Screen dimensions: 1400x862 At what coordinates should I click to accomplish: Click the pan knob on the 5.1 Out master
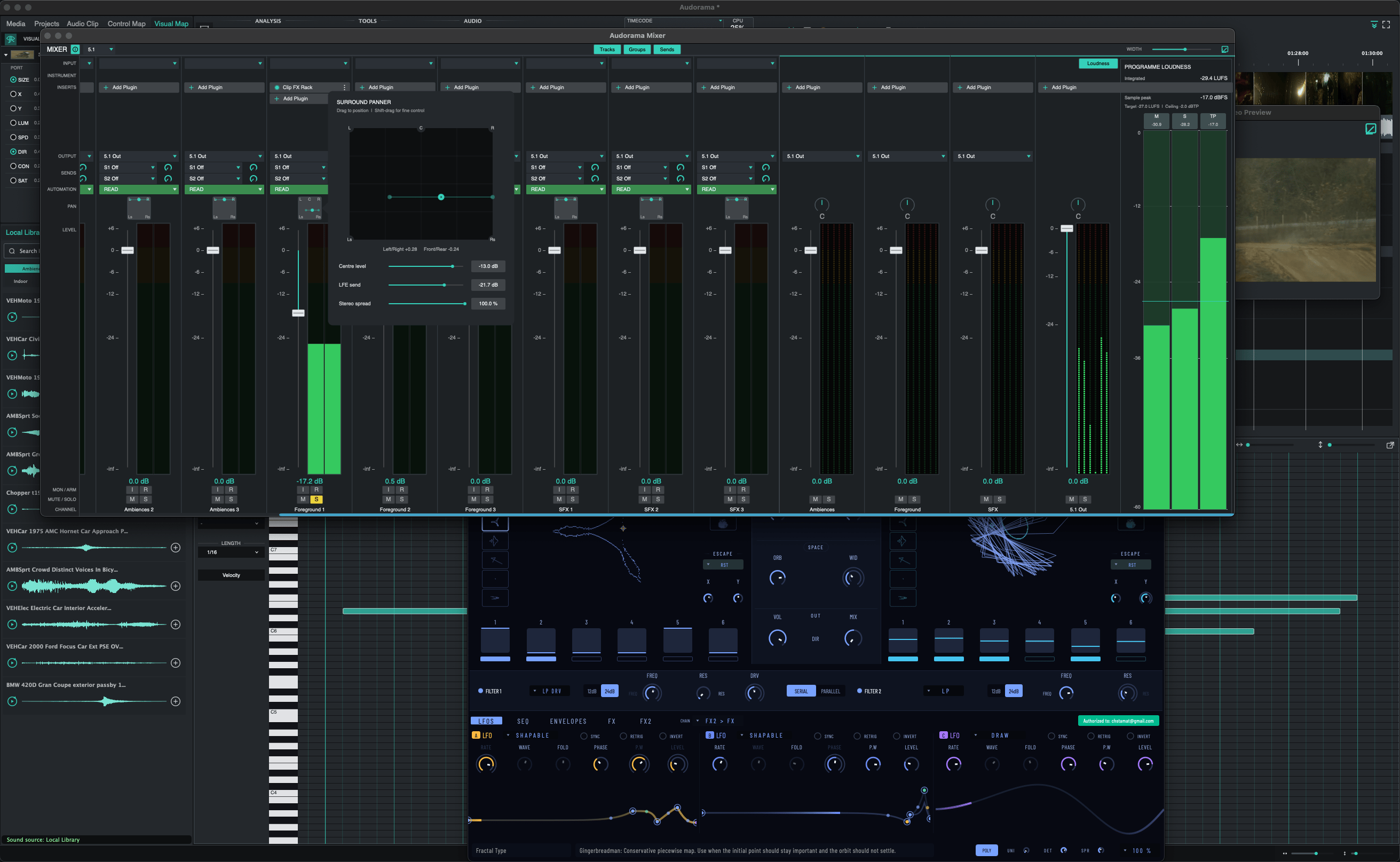pyautogui.click(x=1078, y=204)
